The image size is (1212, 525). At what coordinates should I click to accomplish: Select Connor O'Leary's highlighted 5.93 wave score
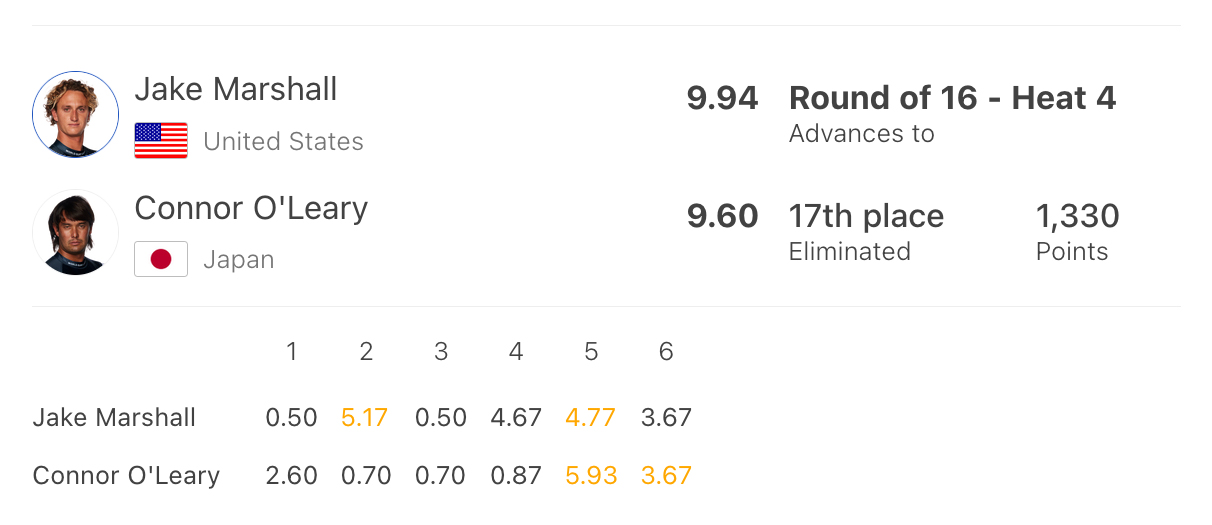[x=591, y=475]
